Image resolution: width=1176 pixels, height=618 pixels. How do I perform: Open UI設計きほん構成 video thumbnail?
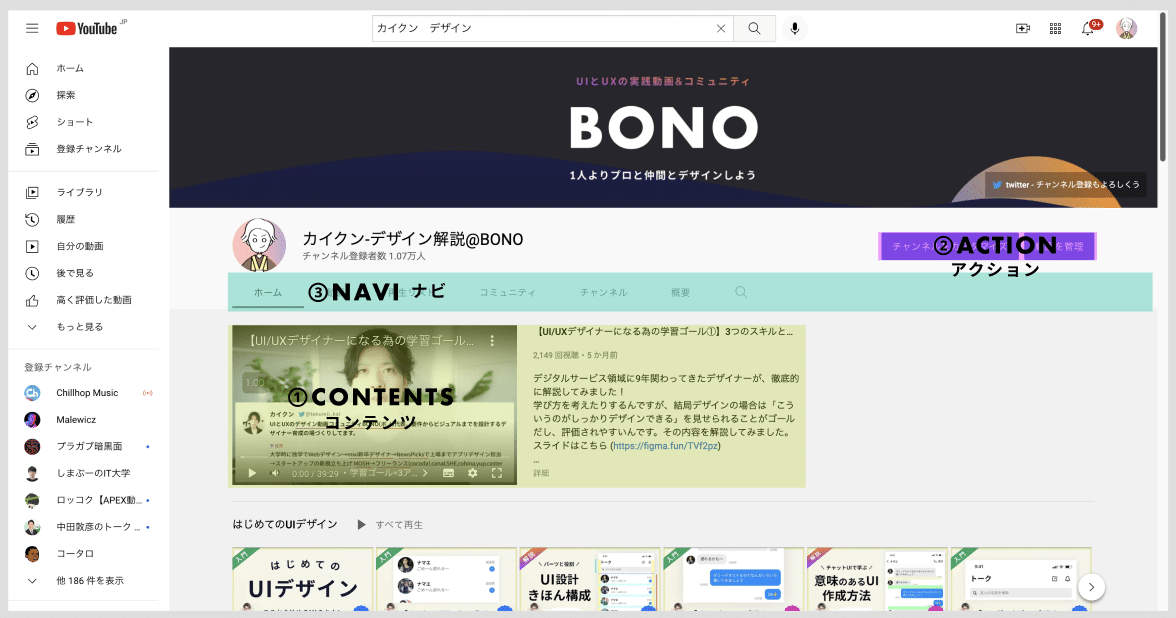[590, 579]
